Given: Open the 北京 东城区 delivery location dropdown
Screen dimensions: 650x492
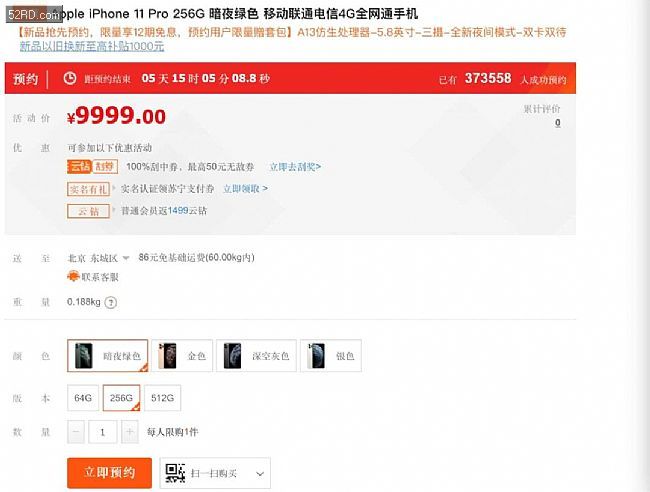Looking at the screenshot, I should 99,258.
